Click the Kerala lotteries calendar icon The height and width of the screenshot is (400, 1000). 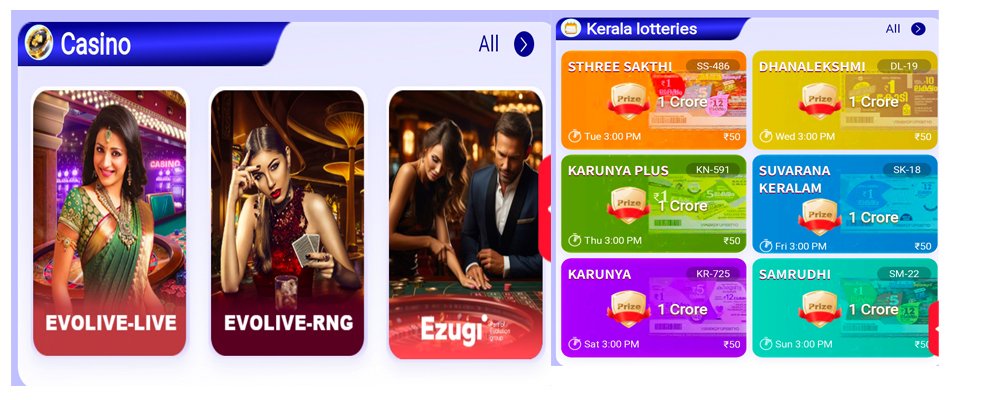[571, 29]
